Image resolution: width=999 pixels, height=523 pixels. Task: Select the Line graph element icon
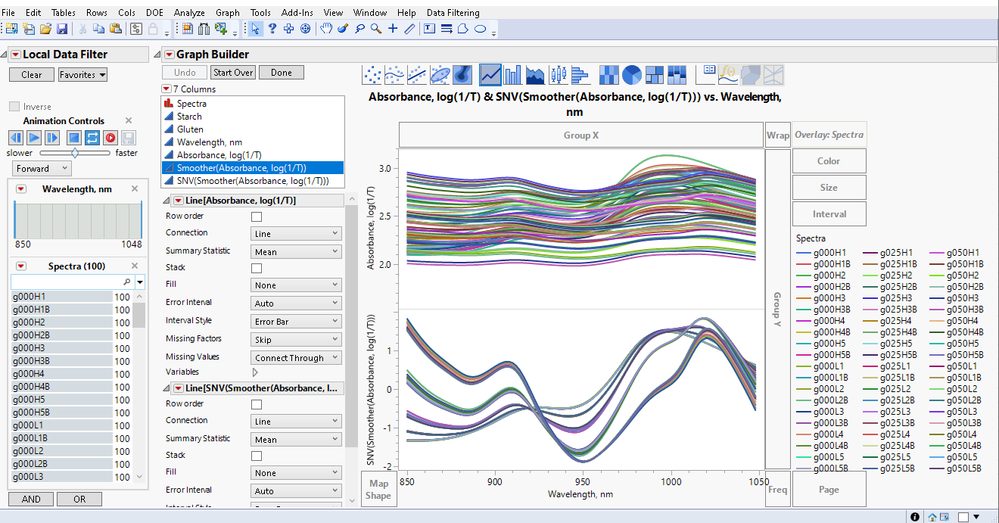(x=490, y=75)
